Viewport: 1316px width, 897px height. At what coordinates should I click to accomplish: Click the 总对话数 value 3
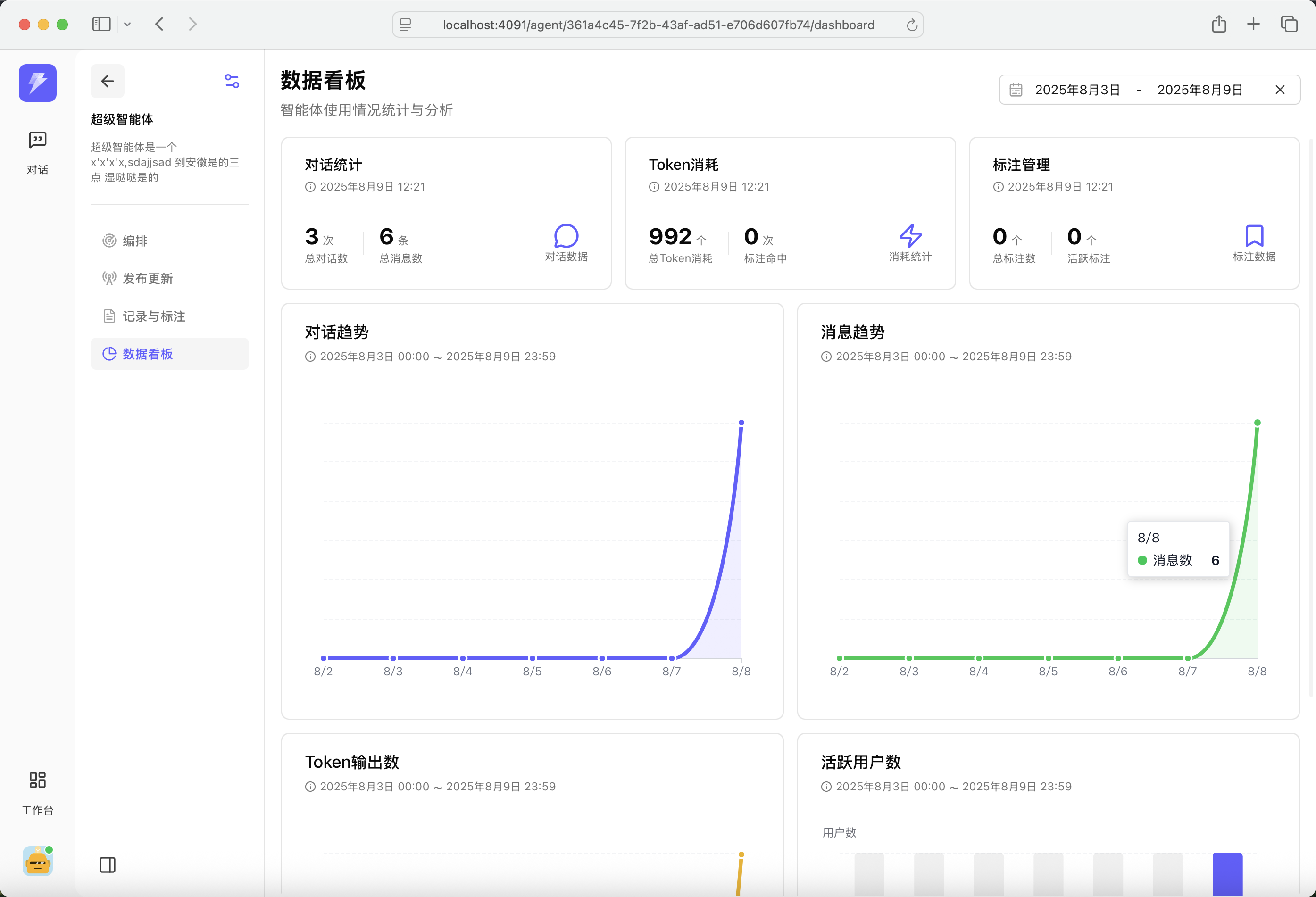(311, 236)
